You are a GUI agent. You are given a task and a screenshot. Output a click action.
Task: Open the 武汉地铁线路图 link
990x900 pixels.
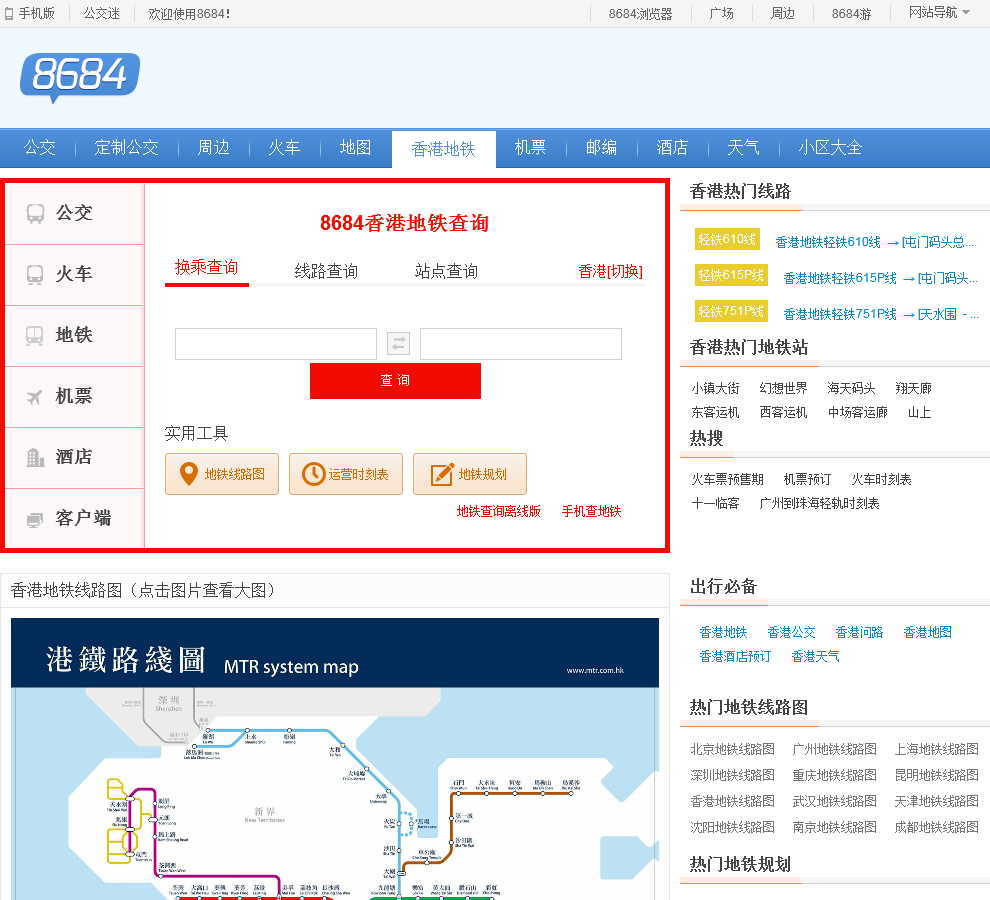(x=835, y=801)
